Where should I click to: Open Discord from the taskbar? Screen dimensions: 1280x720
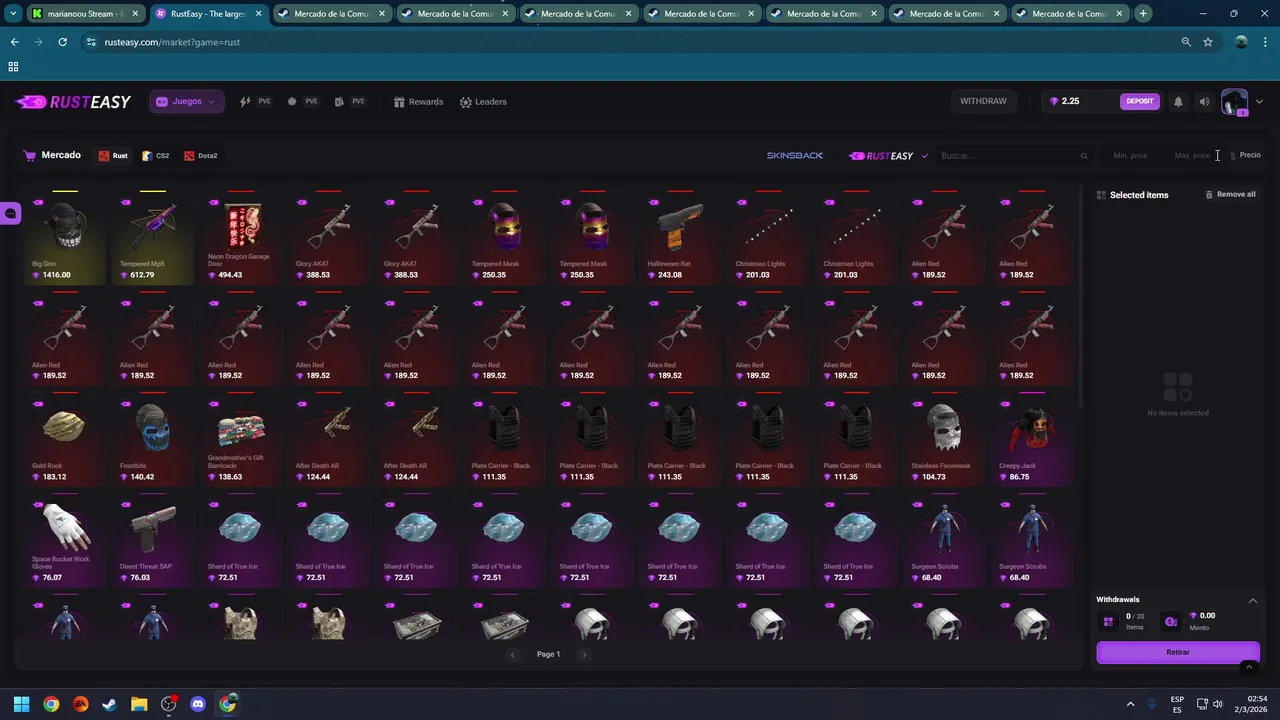click(x=198, y=704)
